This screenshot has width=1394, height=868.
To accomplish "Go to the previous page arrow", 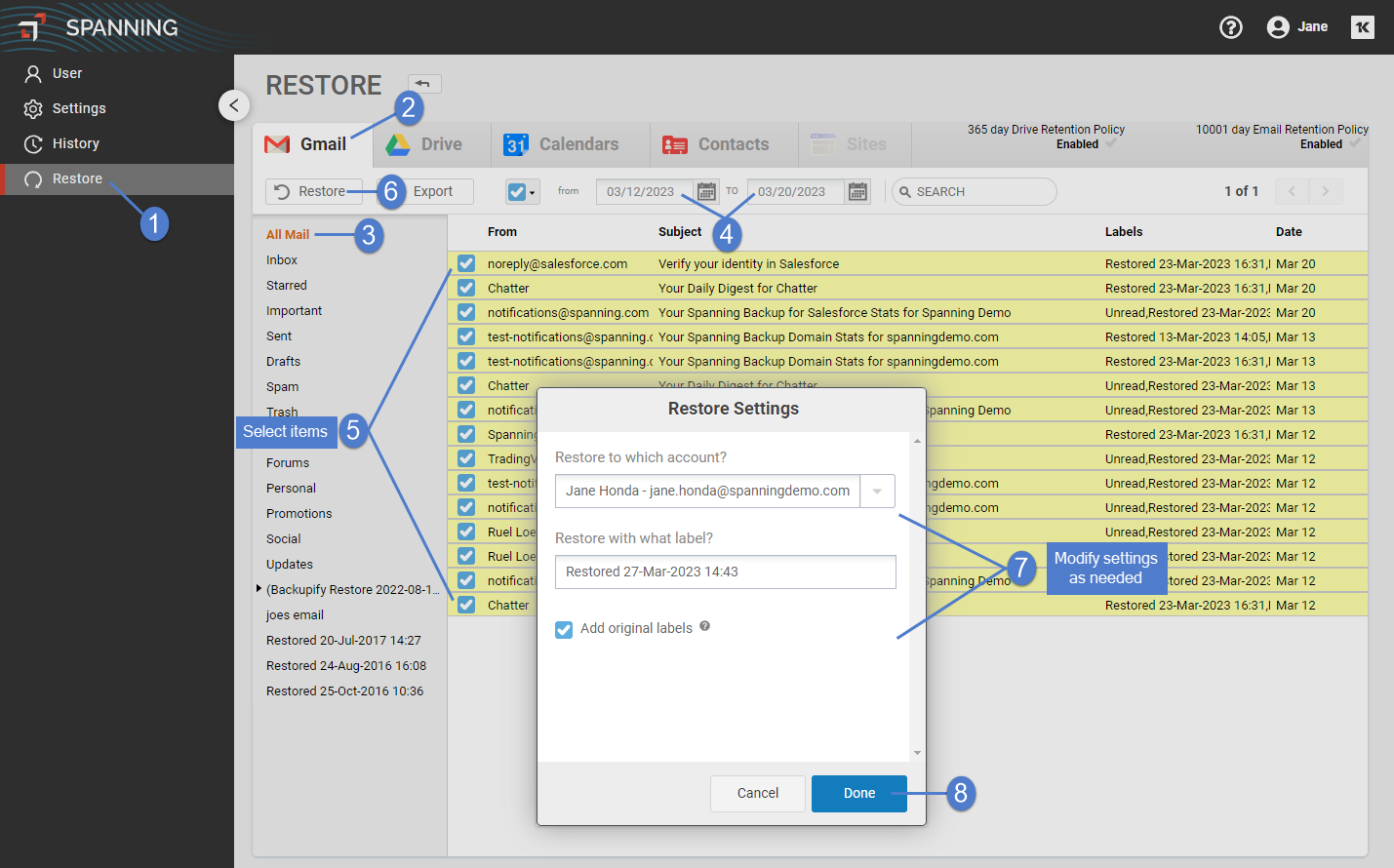I will (x=1292, y=191).
